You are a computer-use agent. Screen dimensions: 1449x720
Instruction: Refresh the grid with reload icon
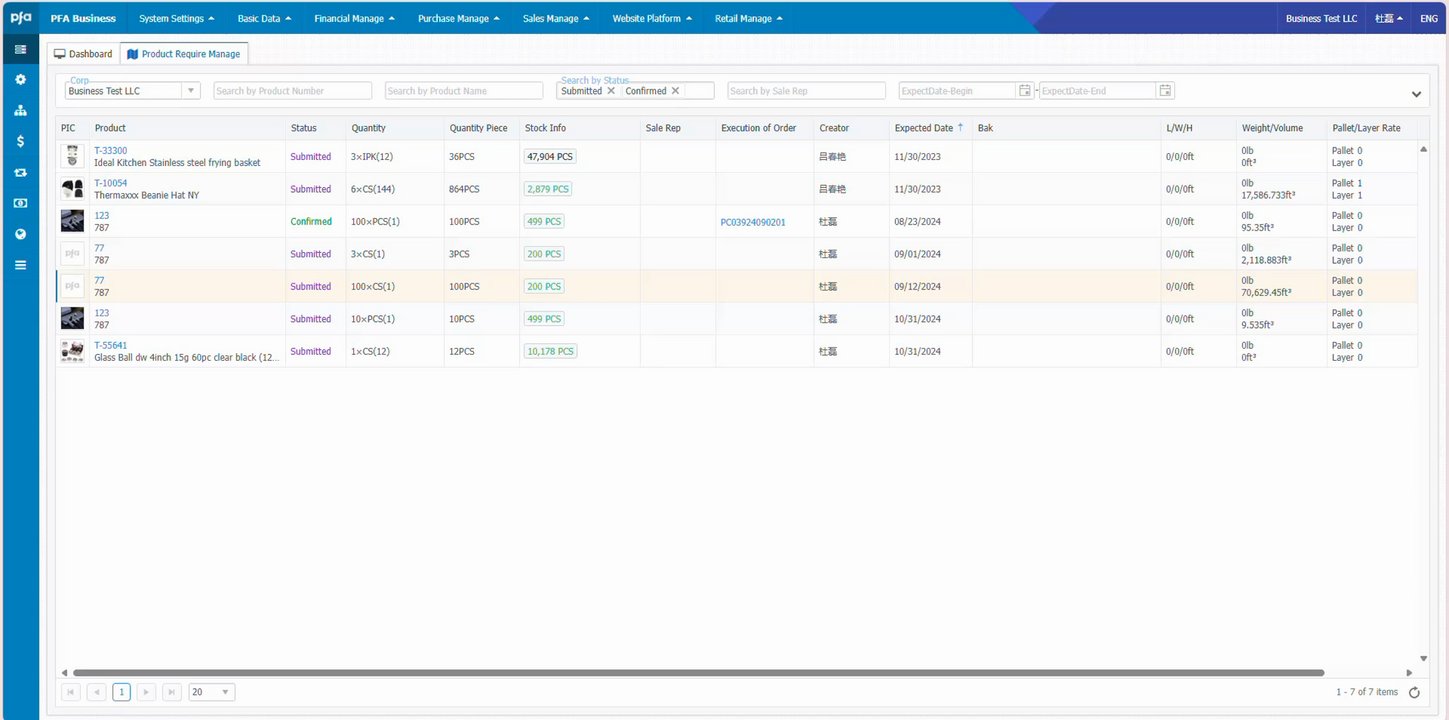[x=1414, y=692]
